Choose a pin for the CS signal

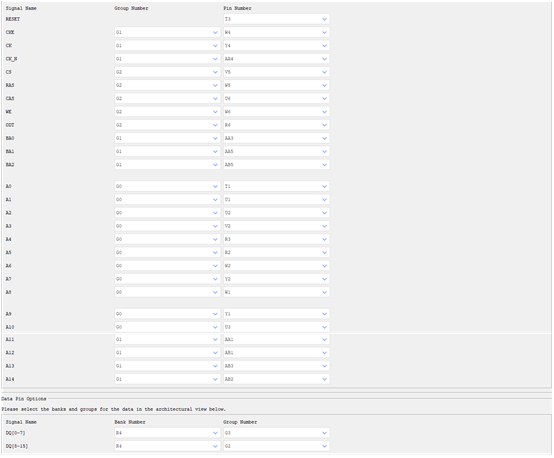276,72
